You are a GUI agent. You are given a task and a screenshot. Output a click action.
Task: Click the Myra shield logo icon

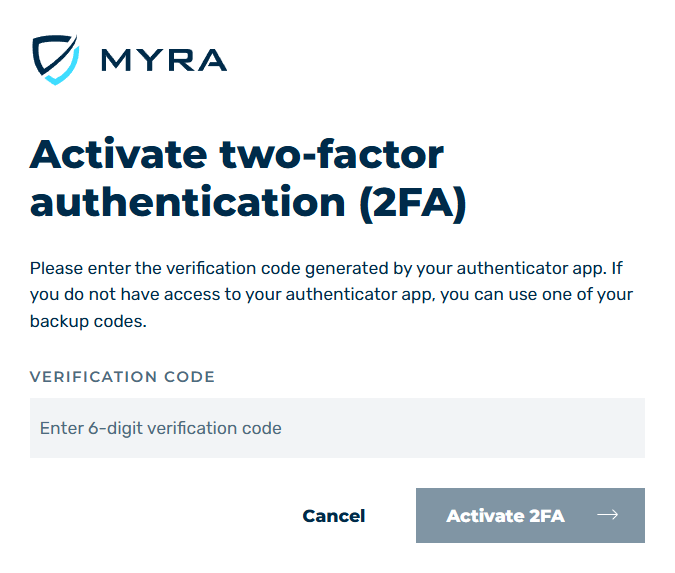point(56,59)
